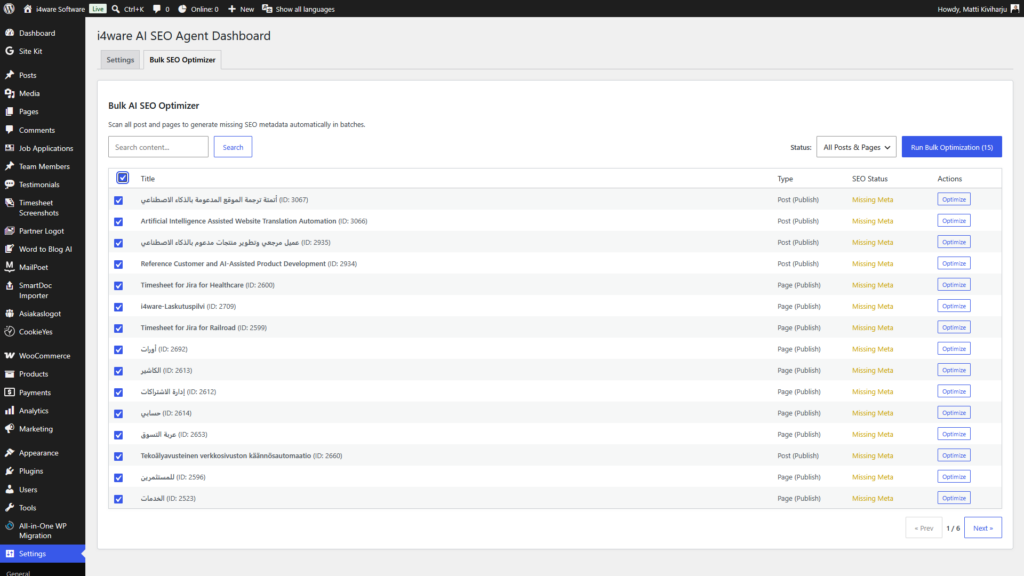Uncheck the row with ID: 2523
The width and height of the screenshot is (1024, 576).
tap(118, 499)
